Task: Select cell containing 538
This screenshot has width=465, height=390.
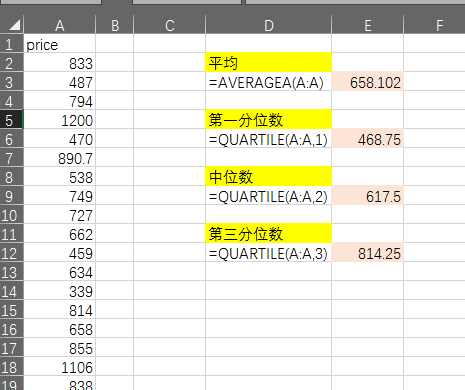Action: [x=60, y=176]
